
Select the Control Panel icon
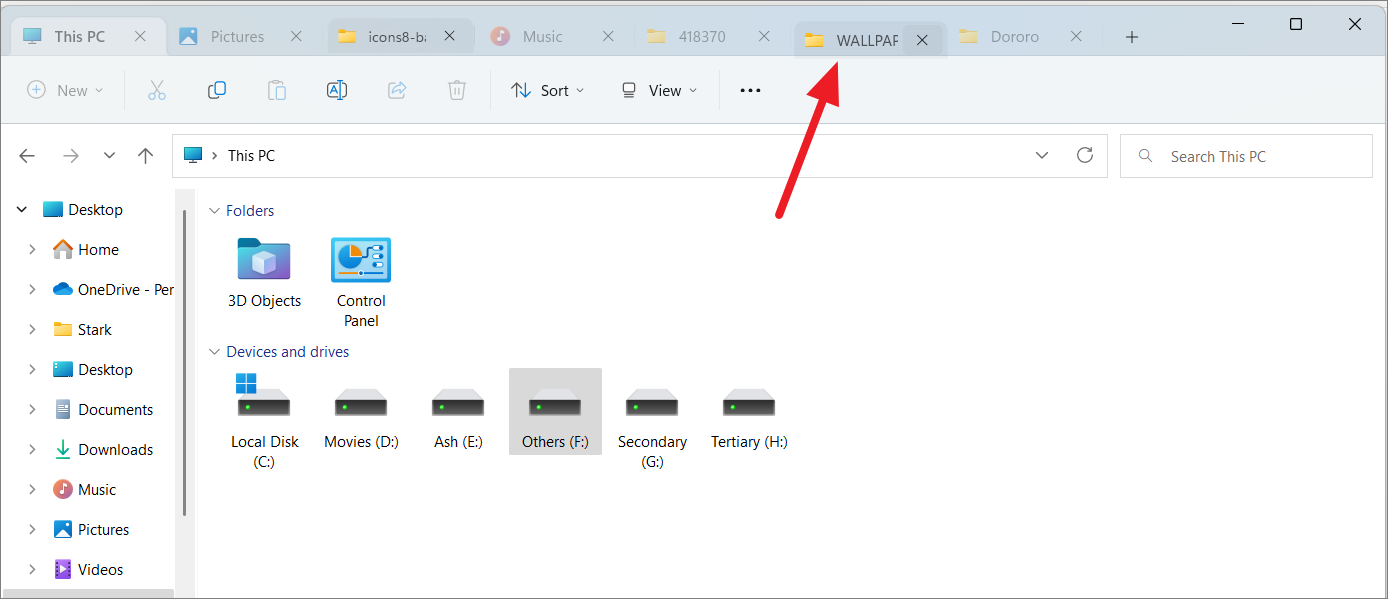[x=361, y=260]
